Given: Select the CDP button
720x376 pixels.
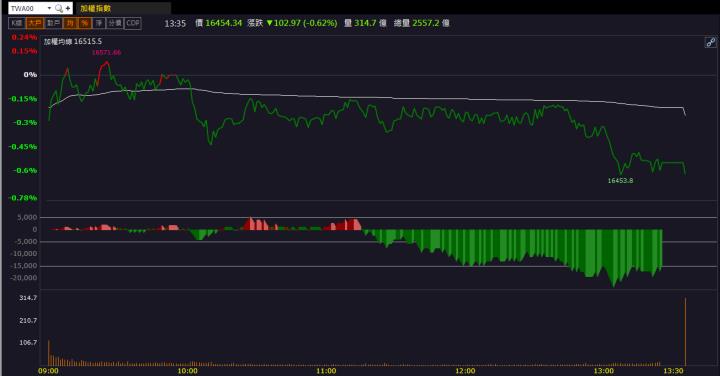Looking at the screenshot, I should [133, 23].
